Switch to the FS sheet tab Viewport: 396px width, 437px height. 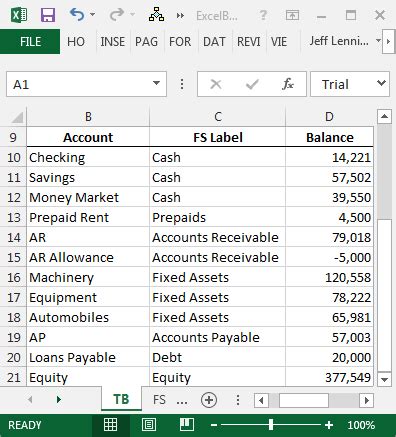point(159,399)
